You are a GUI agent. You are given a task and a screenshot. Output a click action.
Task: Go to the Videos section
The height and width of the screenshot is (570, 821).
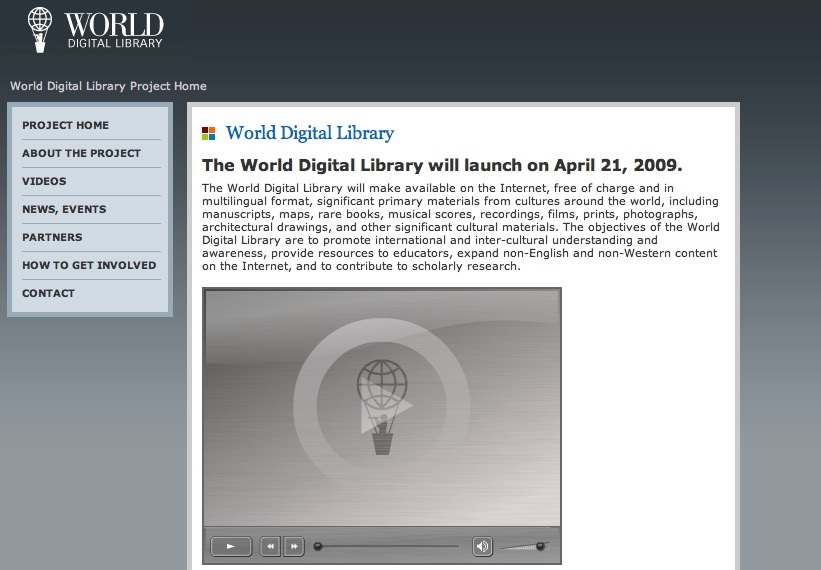44,181
